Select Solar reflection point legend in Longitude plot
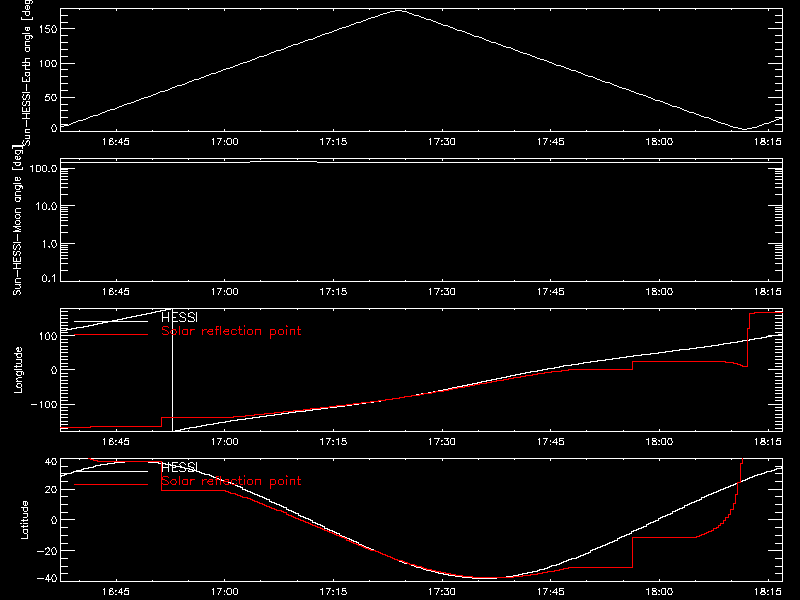This screenshot has height=600, width=800. [231, 331]
